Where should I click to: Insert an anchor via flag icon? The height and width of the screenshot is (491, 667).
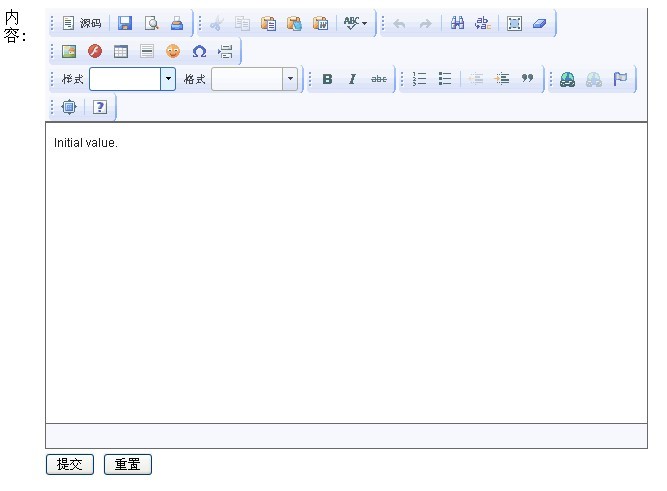pyautogui.click(x=620, y=79)
